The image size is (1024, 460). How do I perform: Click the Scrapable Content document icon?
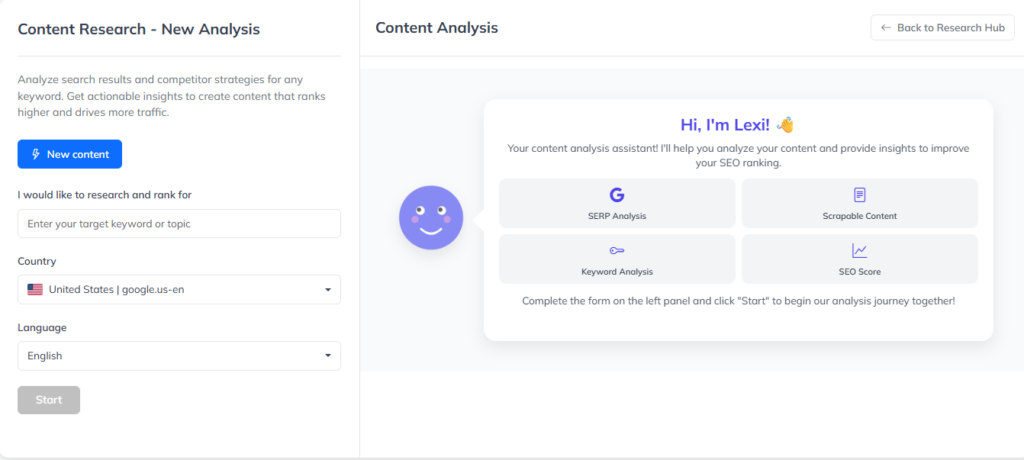[x=859, y=194]
